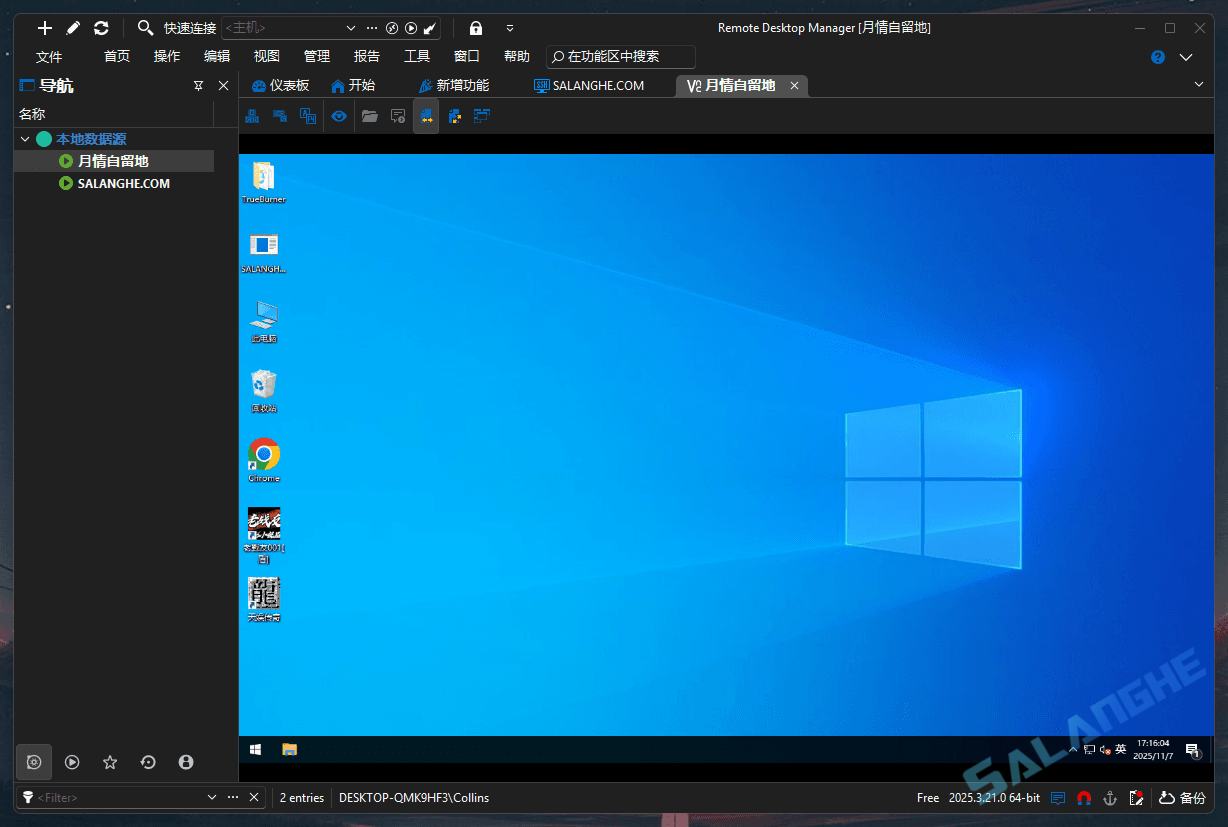Toggle the magnet icon in the status bar
This screenshot has height=827, width=1228.
point(1084,797)
